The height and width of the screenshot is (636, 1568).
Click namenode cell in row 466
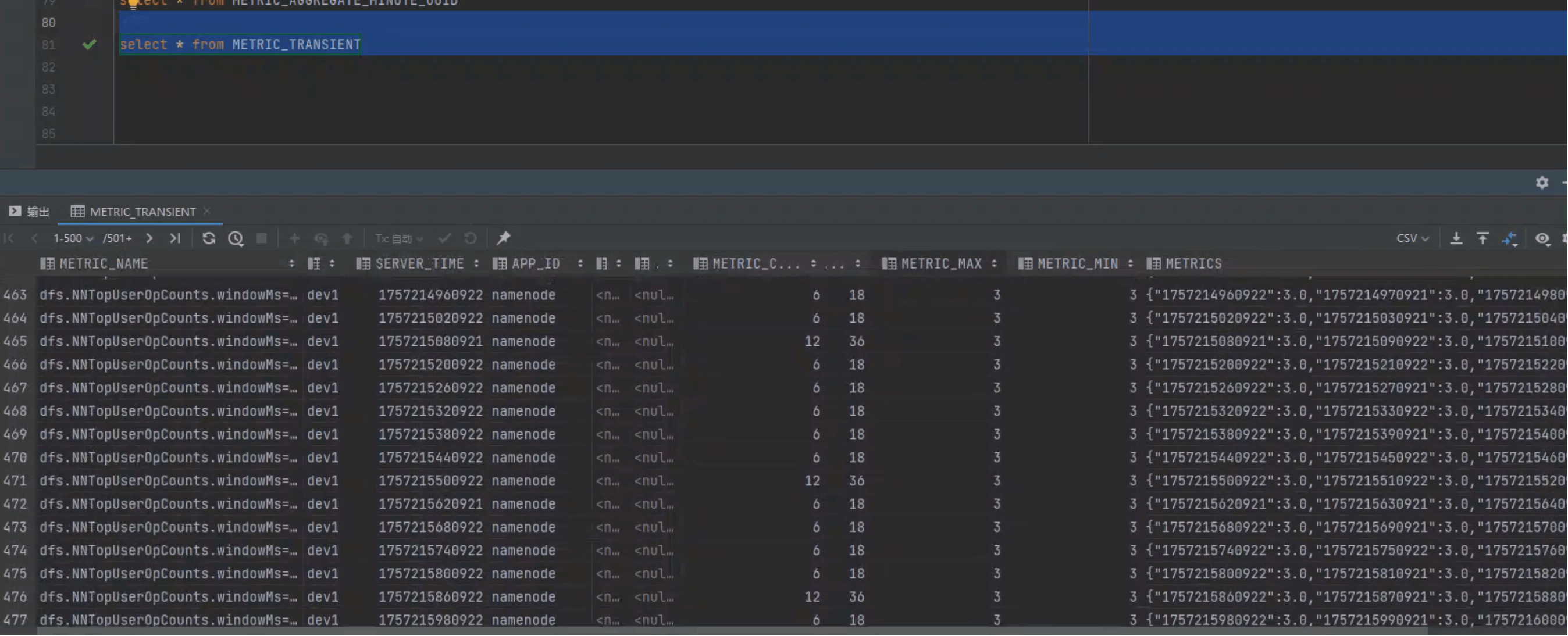[523, 365]
